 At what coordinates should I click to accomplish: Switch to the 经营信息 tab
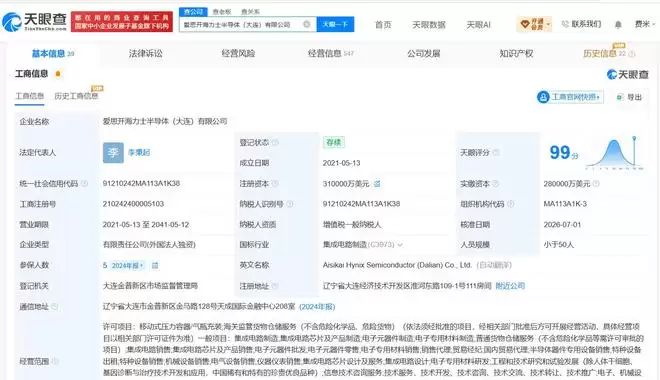click(x=331, y=53)
